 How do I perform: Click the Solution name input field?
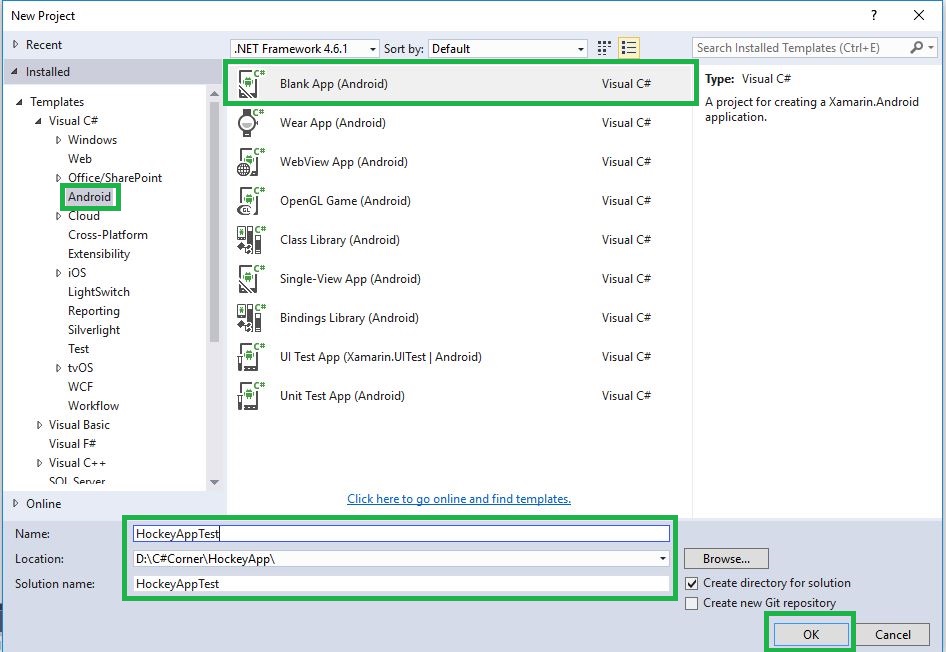pyautogui.click(x=401, y=583)
